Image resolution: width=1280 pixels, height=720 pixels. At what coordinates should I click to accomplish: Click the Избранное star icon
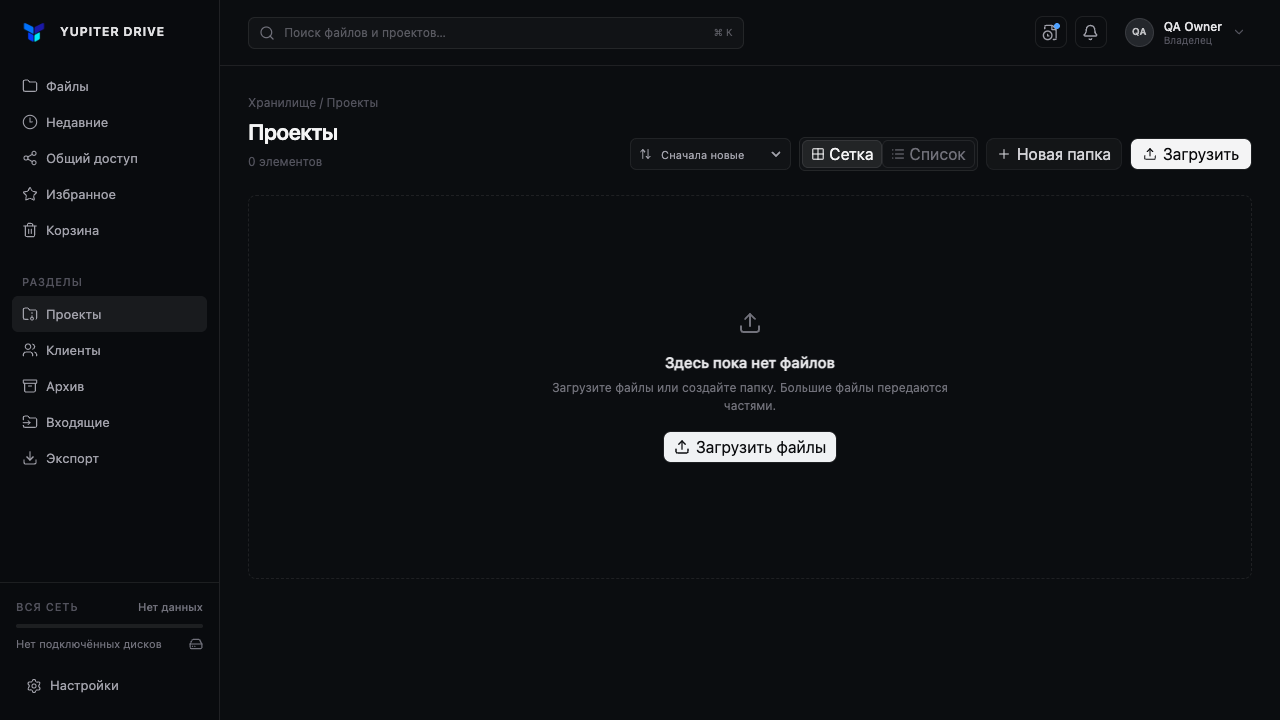pyautogui.click(x=30, y=194)
